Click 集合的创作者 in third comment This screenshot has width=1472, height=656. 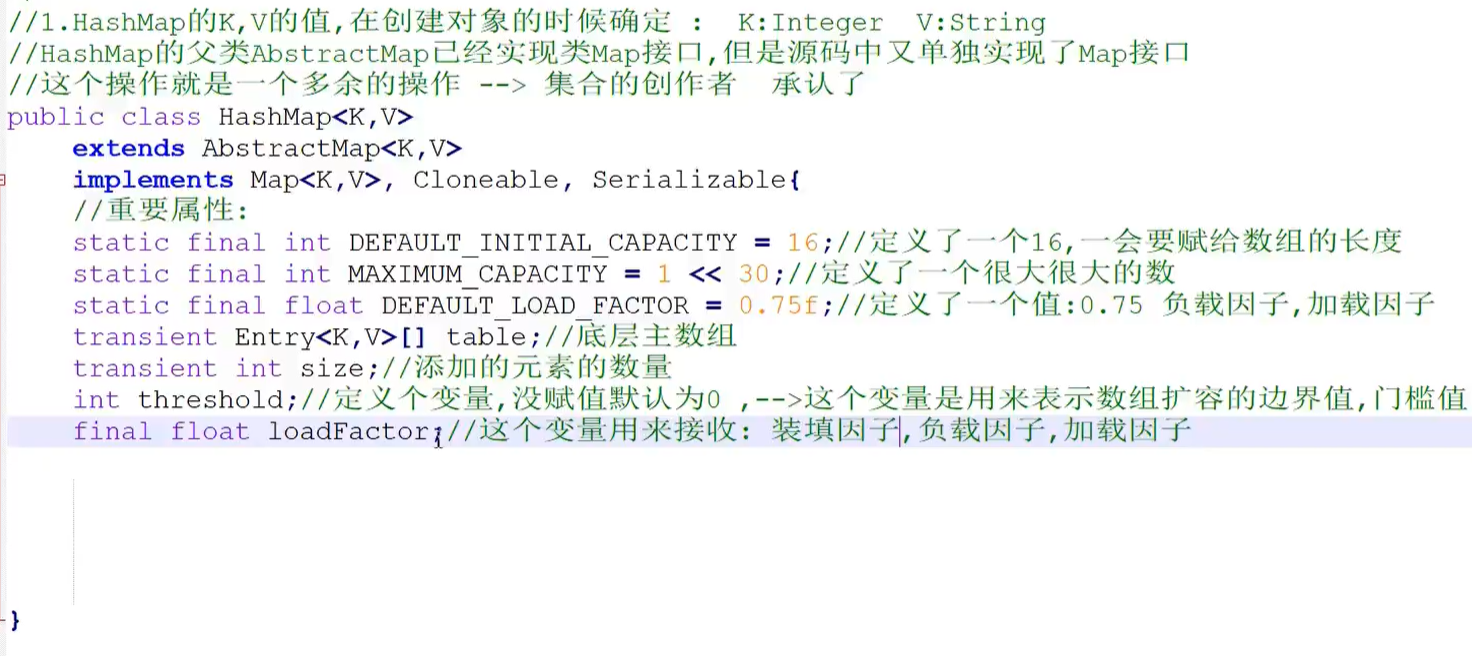[640, 85]
